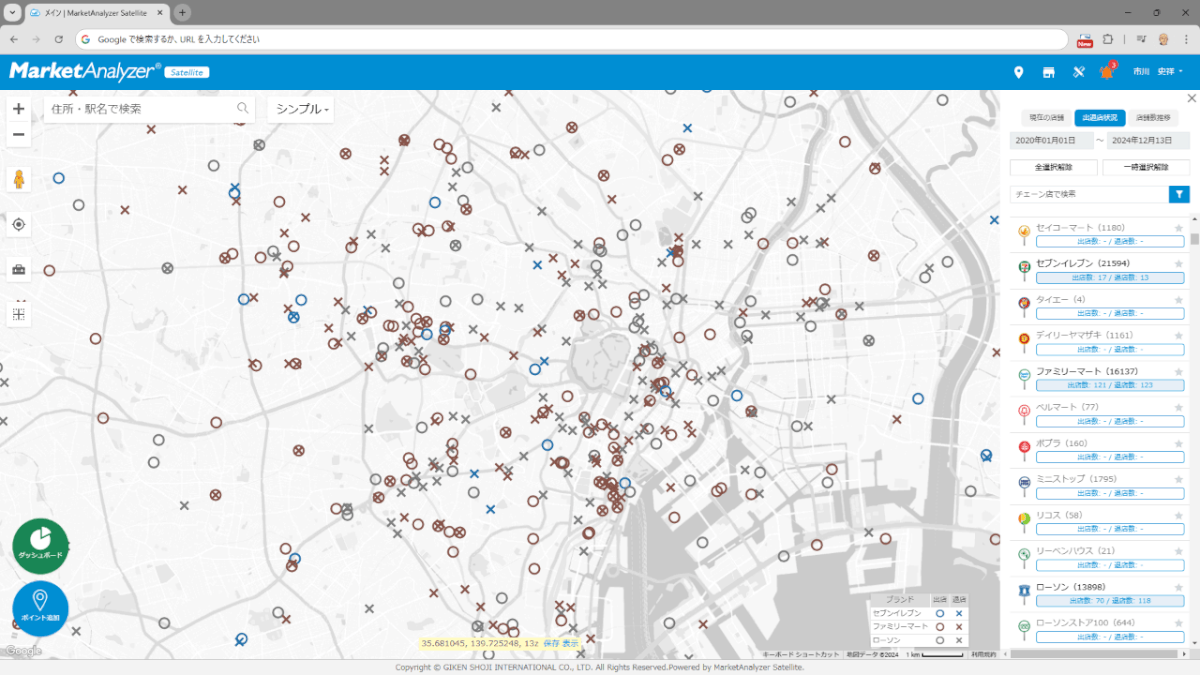Click the 保存 link below the coordinates
The image size is (1200, 675).
pos(551,643)
